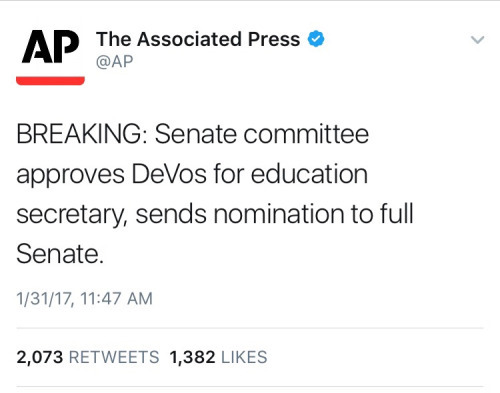Screen dimensions: 500x393
Task: View the 1,382 likes count
Action: point(192,357)
